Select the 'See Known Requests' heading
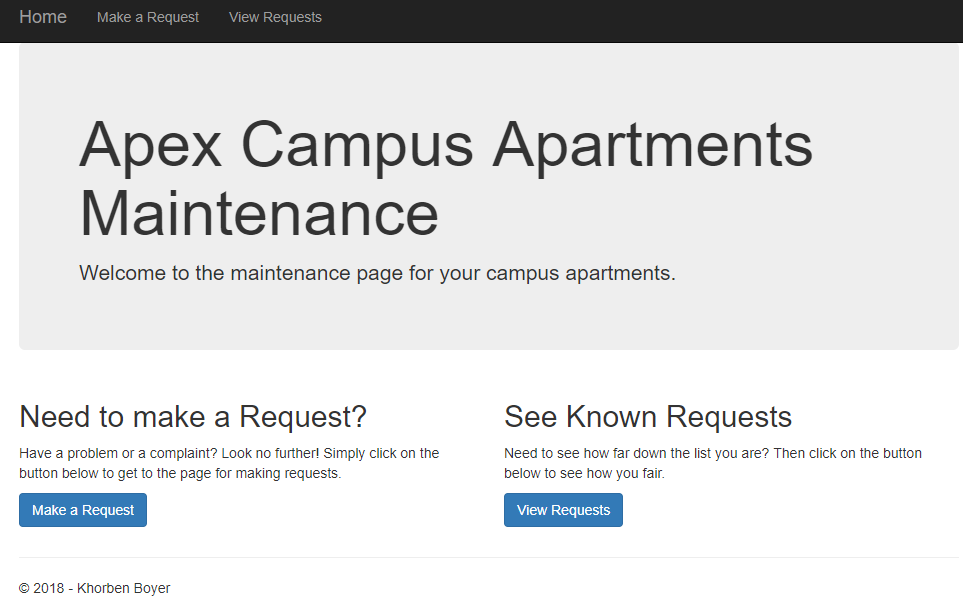This screenshot has height=599, width=963. [648, 417]
